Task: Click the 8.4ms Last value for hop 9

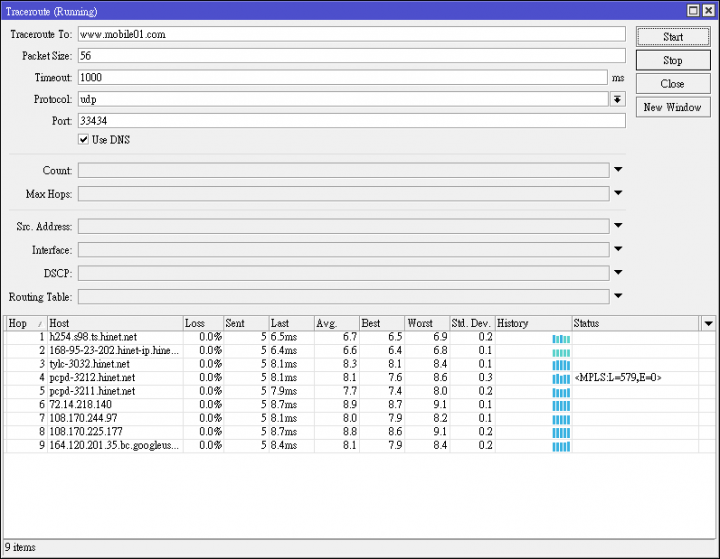Action: click(284, 446)
